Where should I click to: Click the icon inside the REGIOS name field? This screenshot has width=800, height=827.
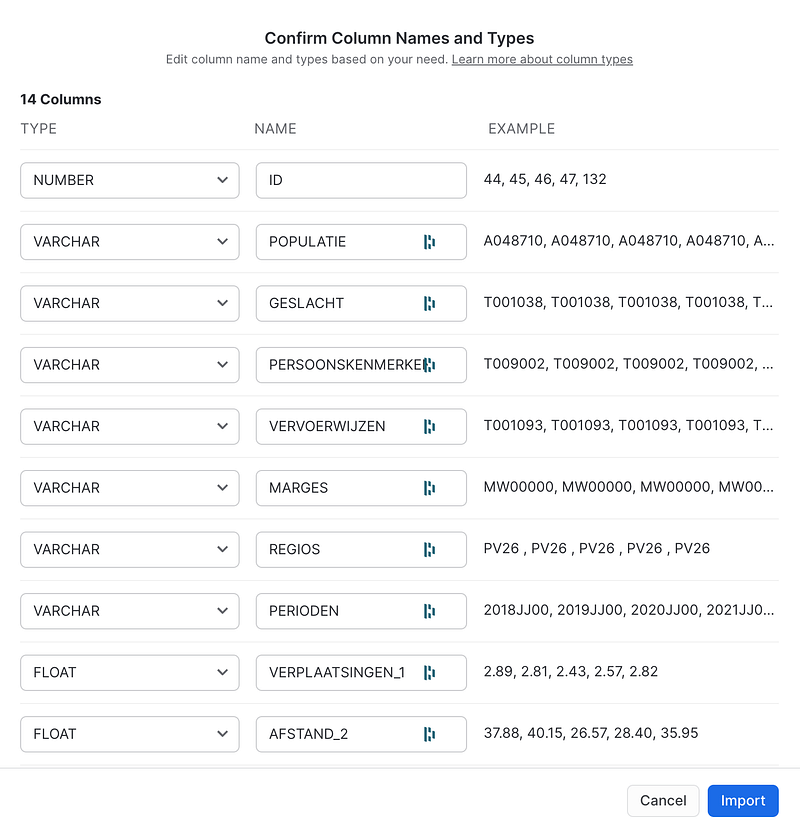[429, 550]
